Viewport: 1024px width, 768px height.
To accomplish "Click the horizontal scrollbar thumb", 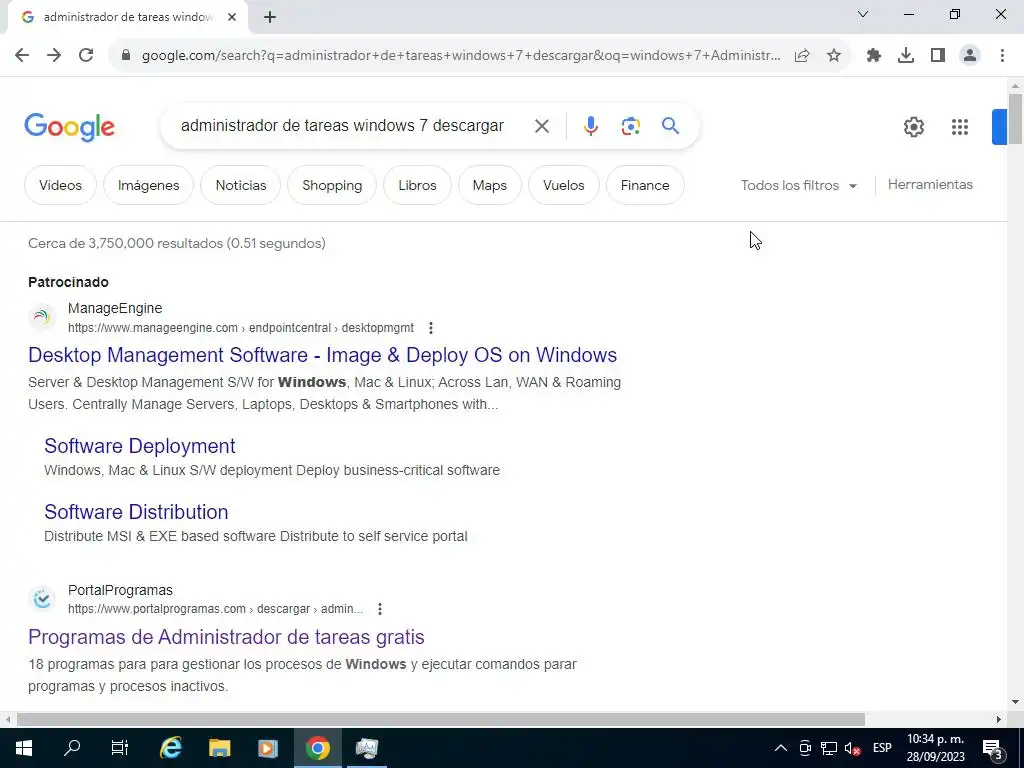I will pos(441,719).
